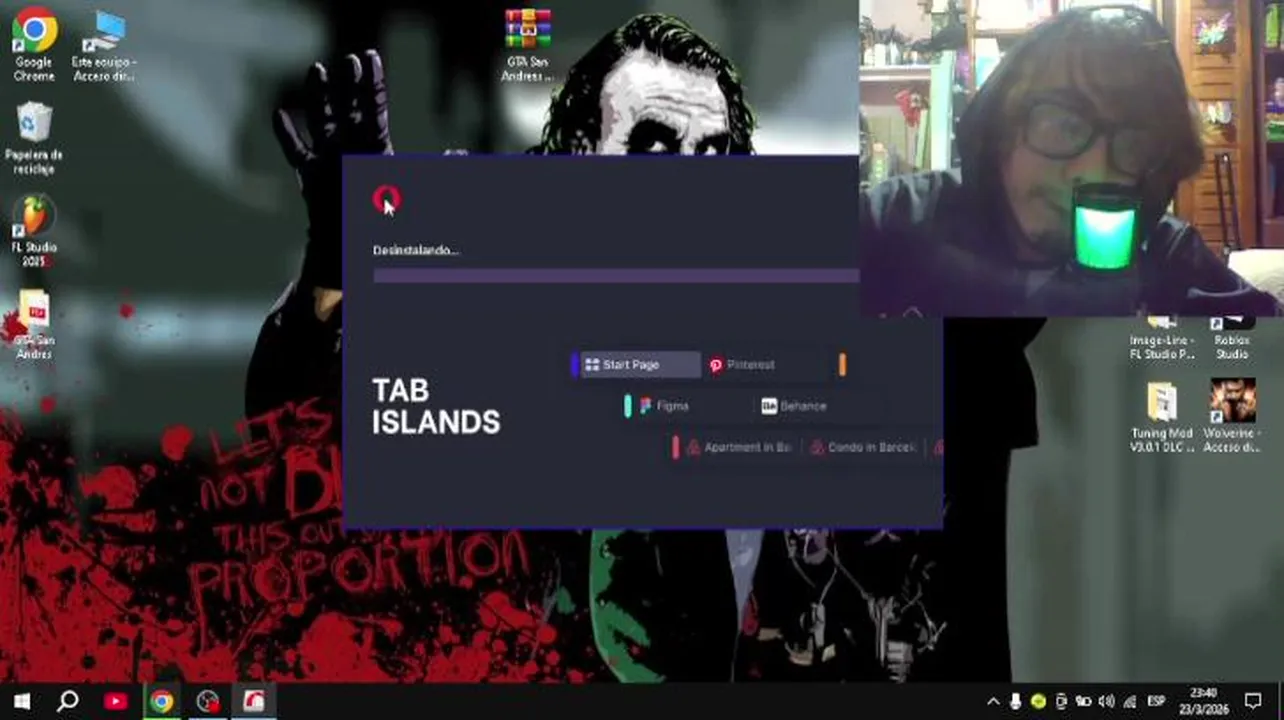This screenshot has width=1284, height=720.
Task: Launch the Wolverine desktop shortcut
Action: (x=1232, y=417)
